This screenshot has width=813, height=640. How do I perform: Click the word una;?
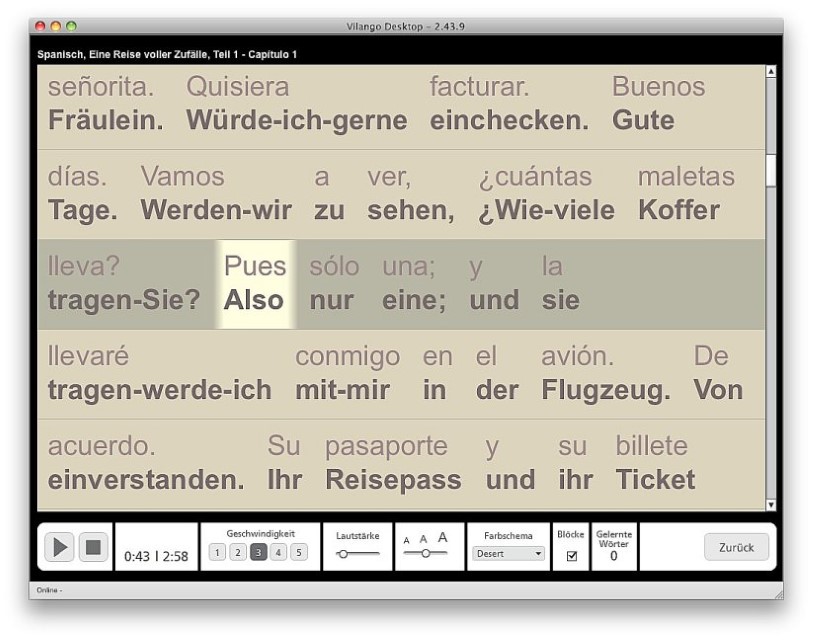(x=409, y=267)
